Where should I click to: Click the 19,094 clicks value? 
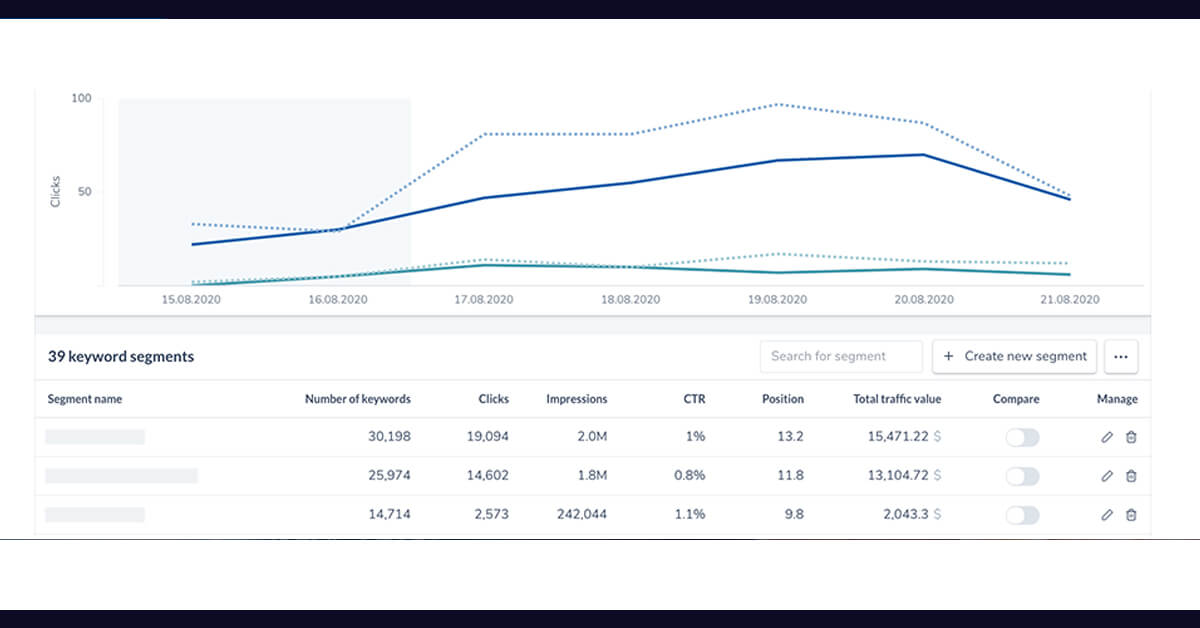point(488,437)
